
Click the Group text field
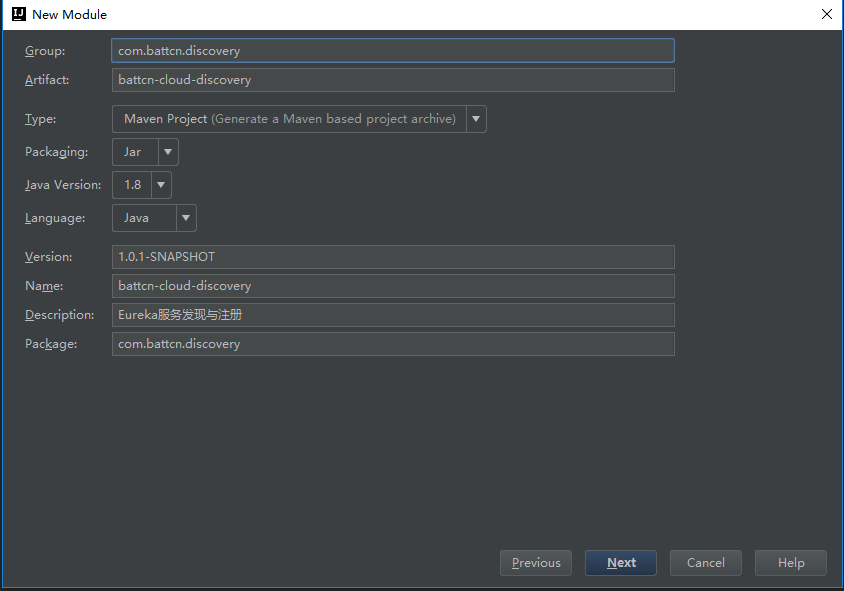coord(393,50)
